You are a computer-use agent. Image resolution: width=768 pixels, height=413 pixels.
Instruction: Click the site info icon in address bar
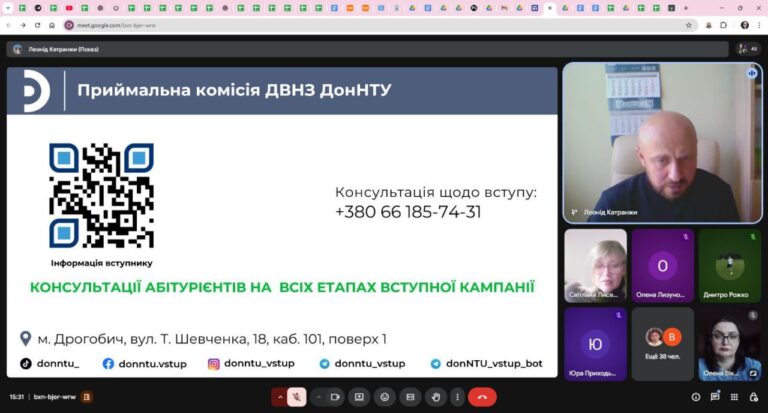[69, 25]
